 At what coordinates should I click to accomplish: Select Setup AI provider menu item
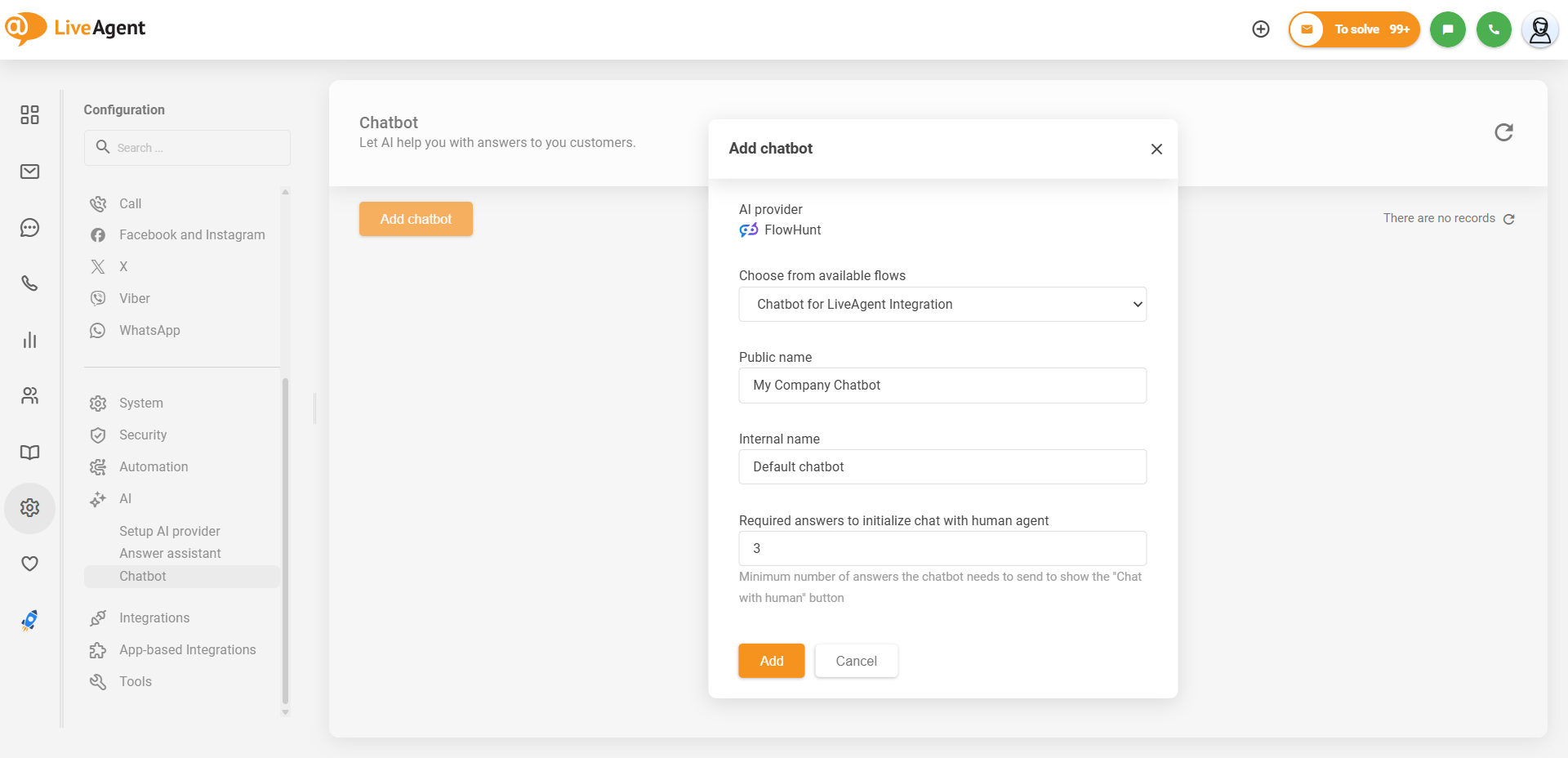click(169, 531)
